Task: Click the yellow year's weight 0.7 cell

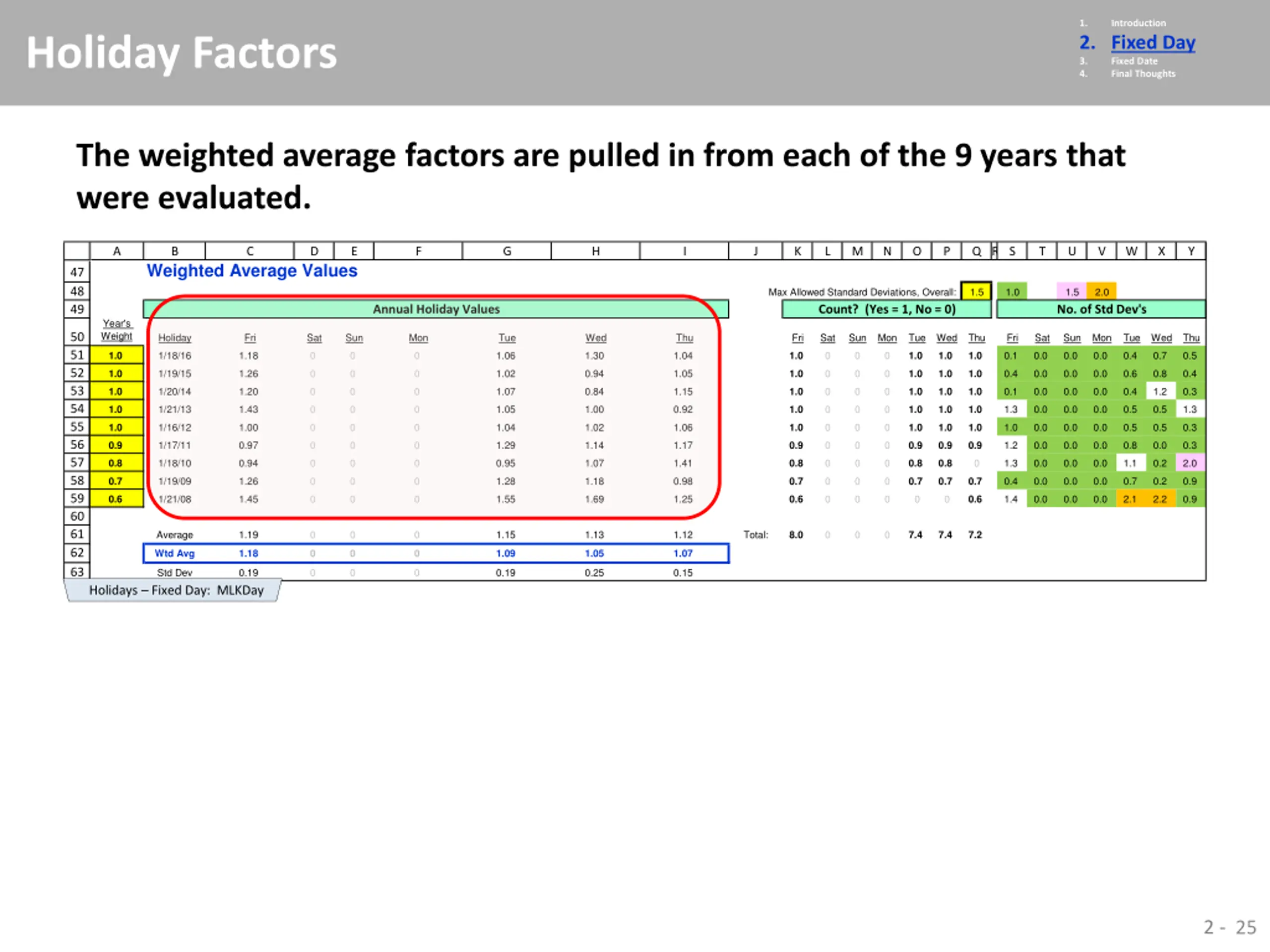Action: [117, 480]
